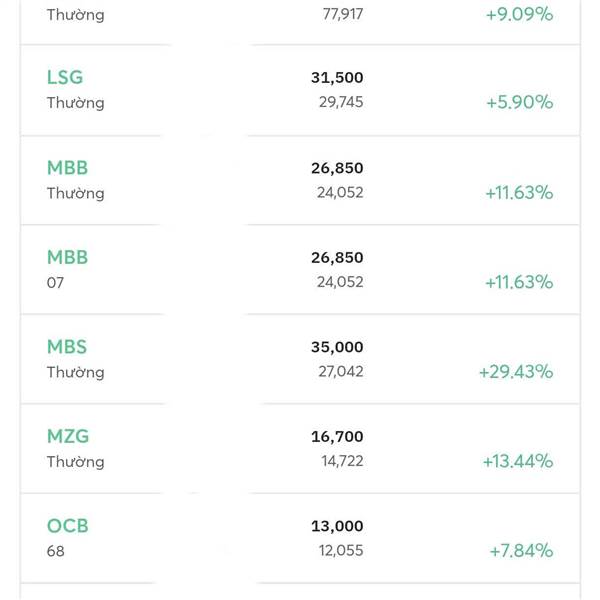Click the +29.43% gain for MBS
Screen dimensions: 600x600
click(x=516, y=372)
